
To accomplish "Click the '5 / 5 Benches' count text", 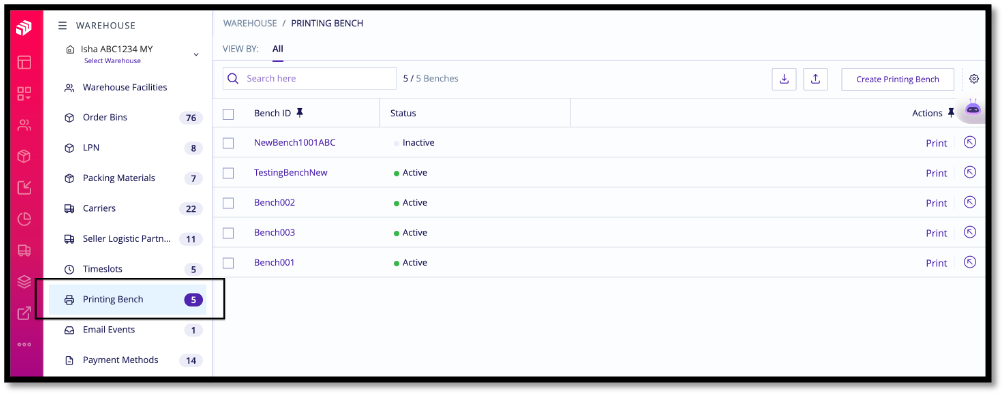I will coord(431,79).
